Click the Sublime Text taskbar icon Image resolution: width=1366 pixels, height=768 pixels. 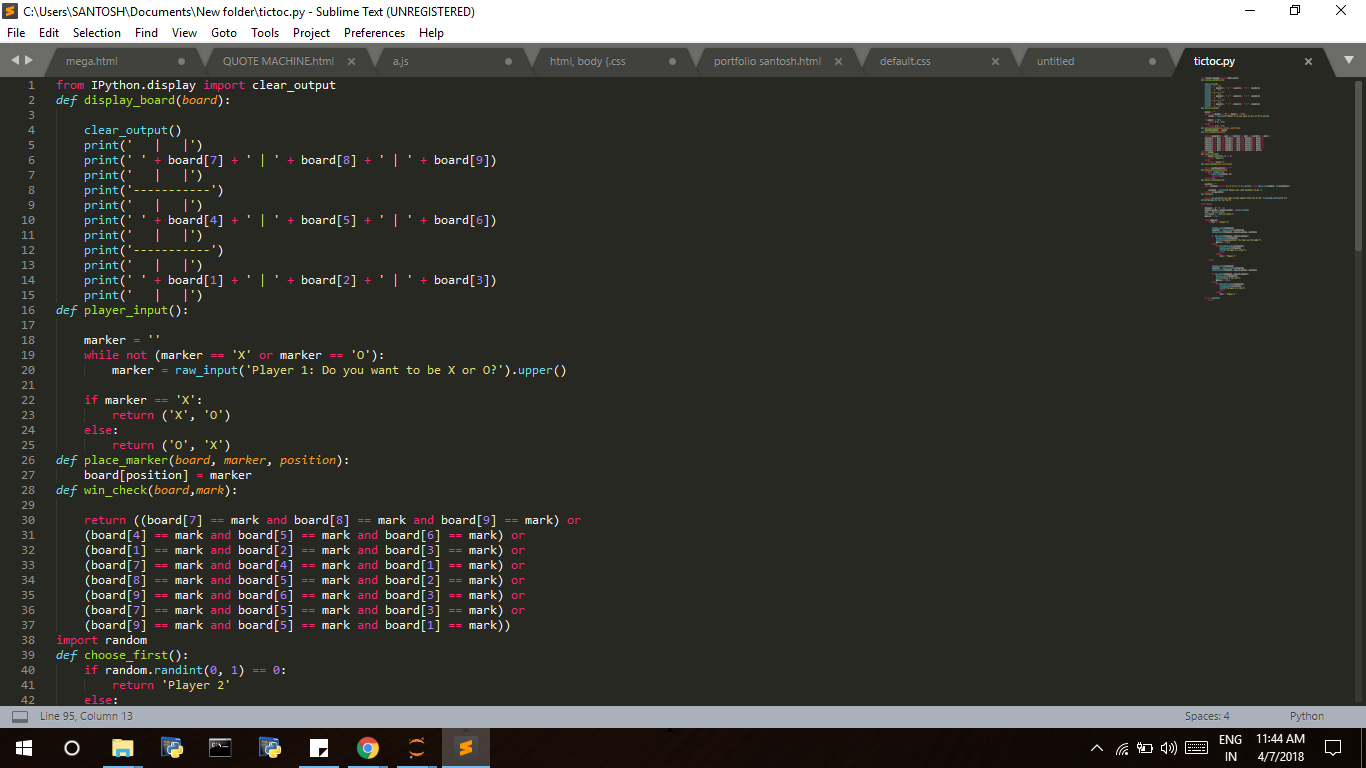coord(465,747)
